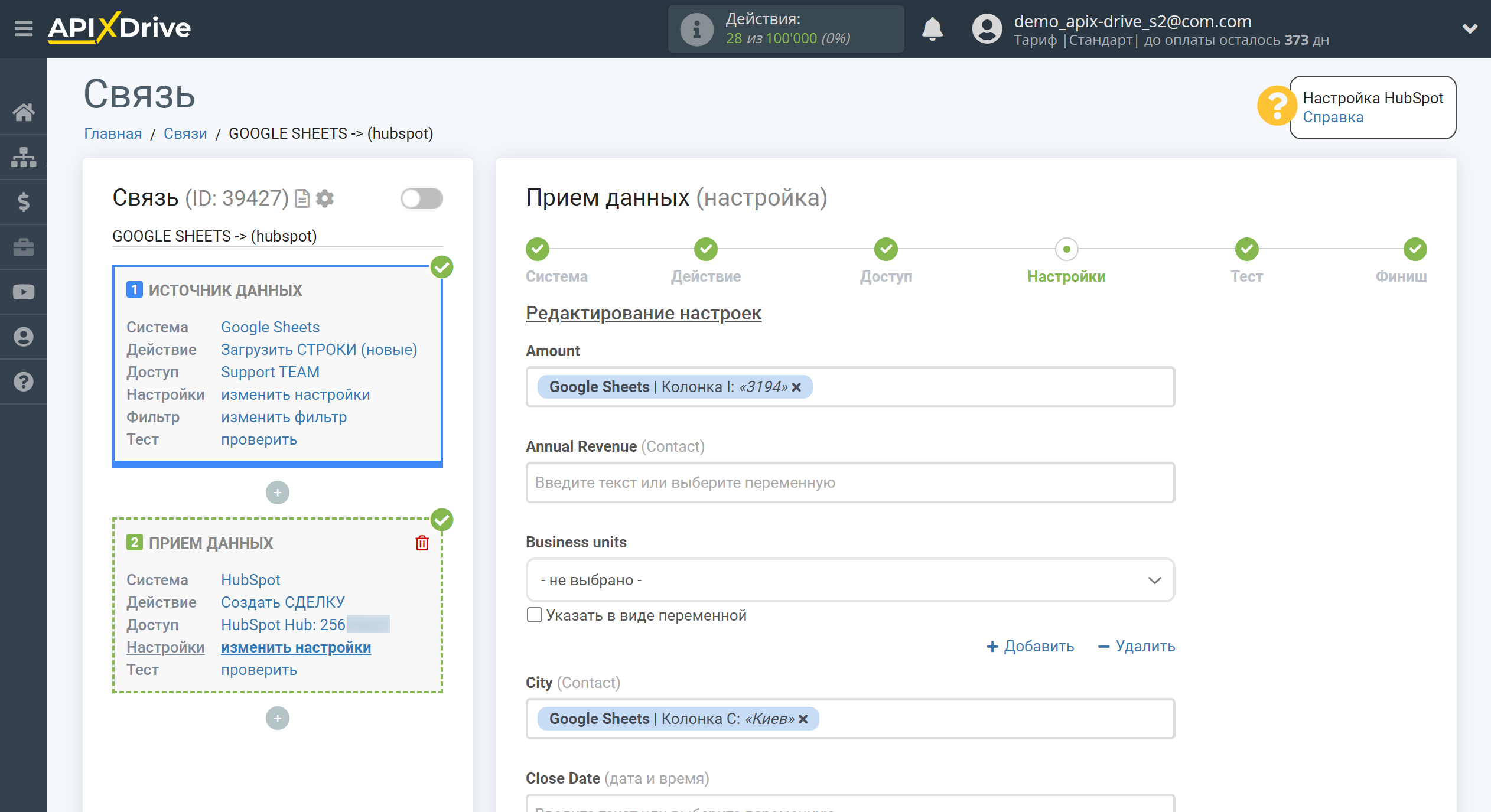Click receiver 'изменить настройки' link
The width and height of the screenshot is (1491, 812).
point(296,647)
